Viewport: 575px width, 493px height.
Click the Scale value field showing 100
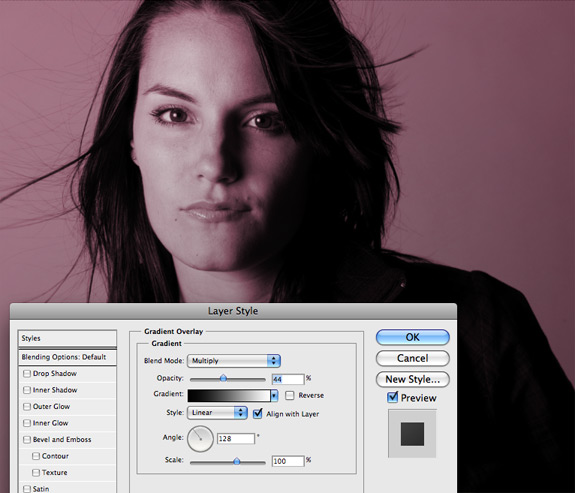(x=288, y=461)
